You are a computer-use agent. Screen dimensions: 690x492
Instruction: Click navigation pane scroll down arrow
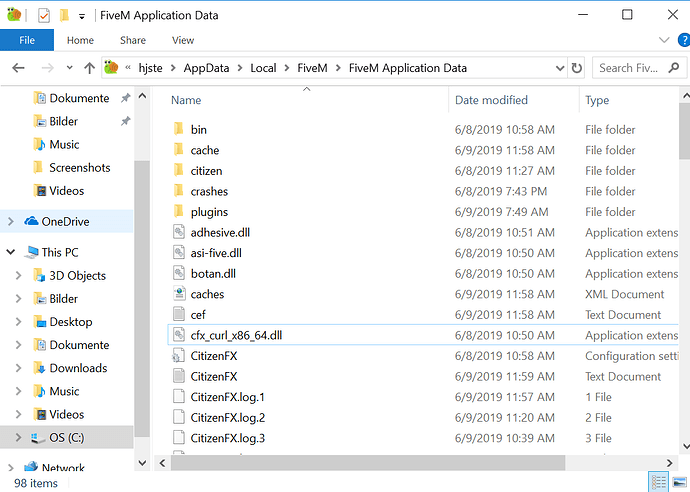pos(142,463)
